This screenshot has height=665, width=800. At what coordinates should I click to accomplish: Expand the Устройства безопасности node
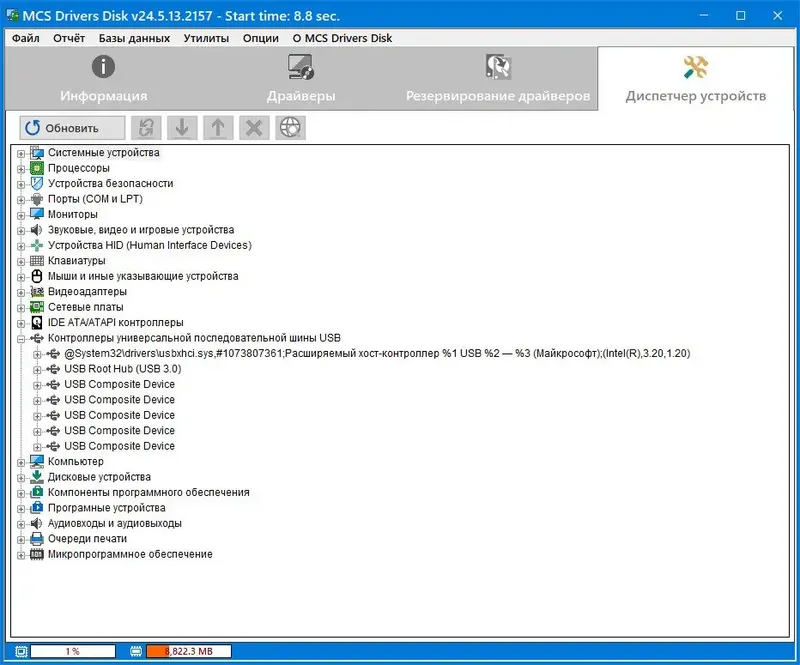coord(21,184)
